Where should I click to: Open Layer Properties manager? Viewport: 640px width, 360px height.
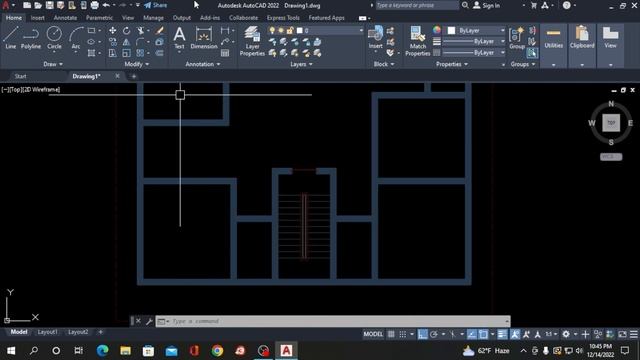(x=252, y=41)
